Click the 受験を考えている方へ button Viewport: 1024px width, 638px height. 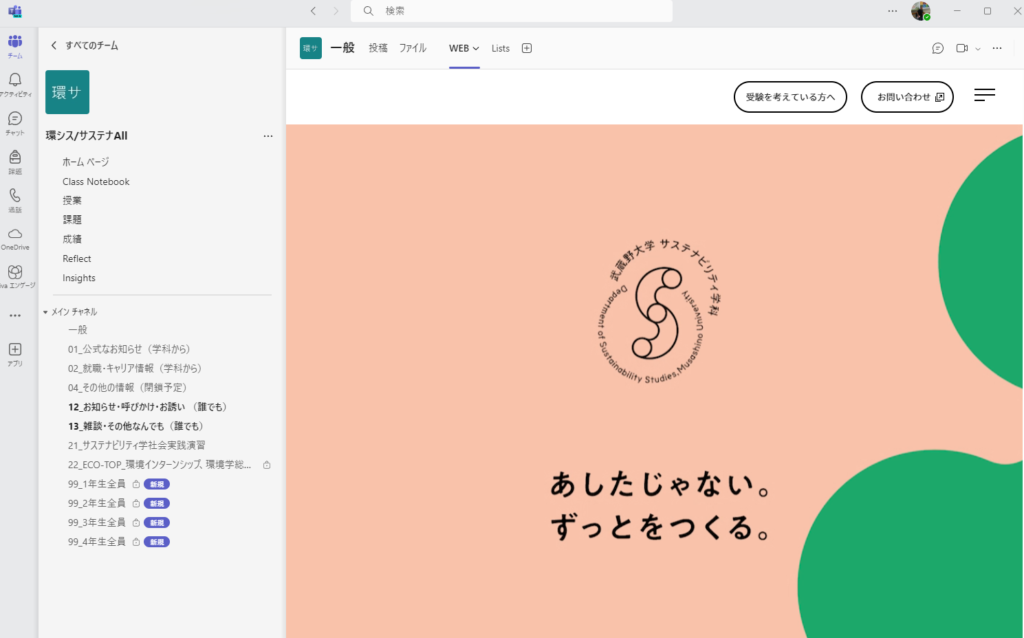(790, 97)
